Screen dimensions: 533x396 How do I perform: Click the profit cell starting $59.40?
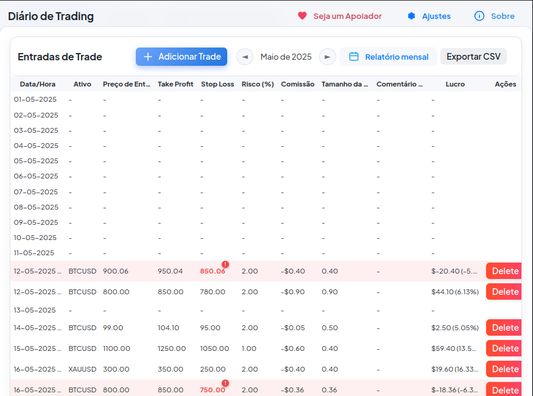pyautogui.click(x=454, y=348)
